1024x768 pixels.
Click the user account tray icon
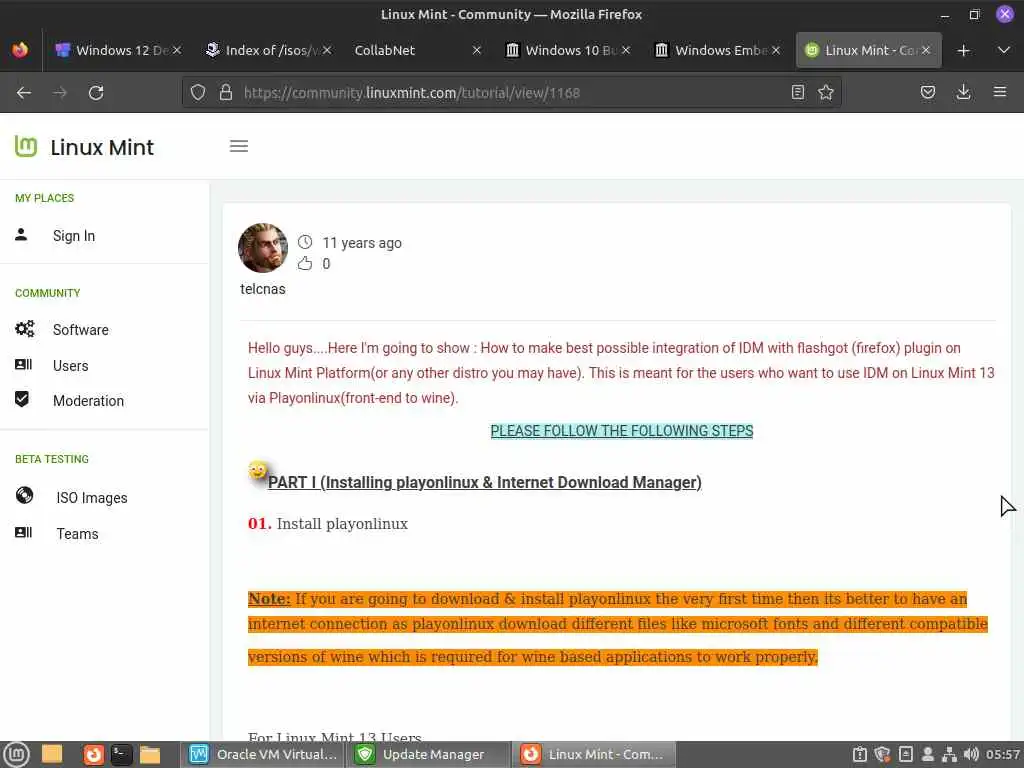click(x=927, y=754)
